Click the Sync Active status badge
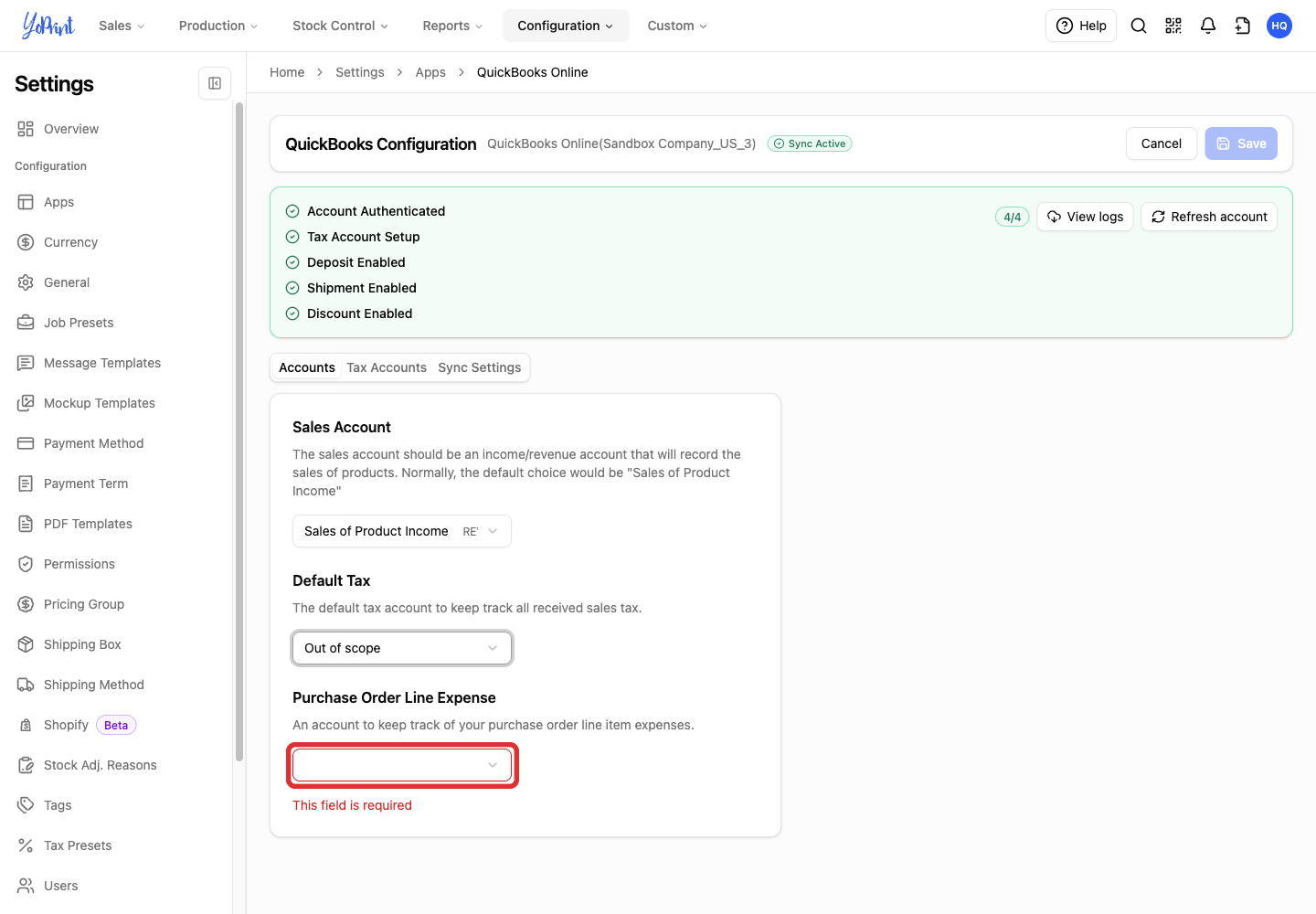This screenshot has height=914, width=1316. tap(810, 143)
